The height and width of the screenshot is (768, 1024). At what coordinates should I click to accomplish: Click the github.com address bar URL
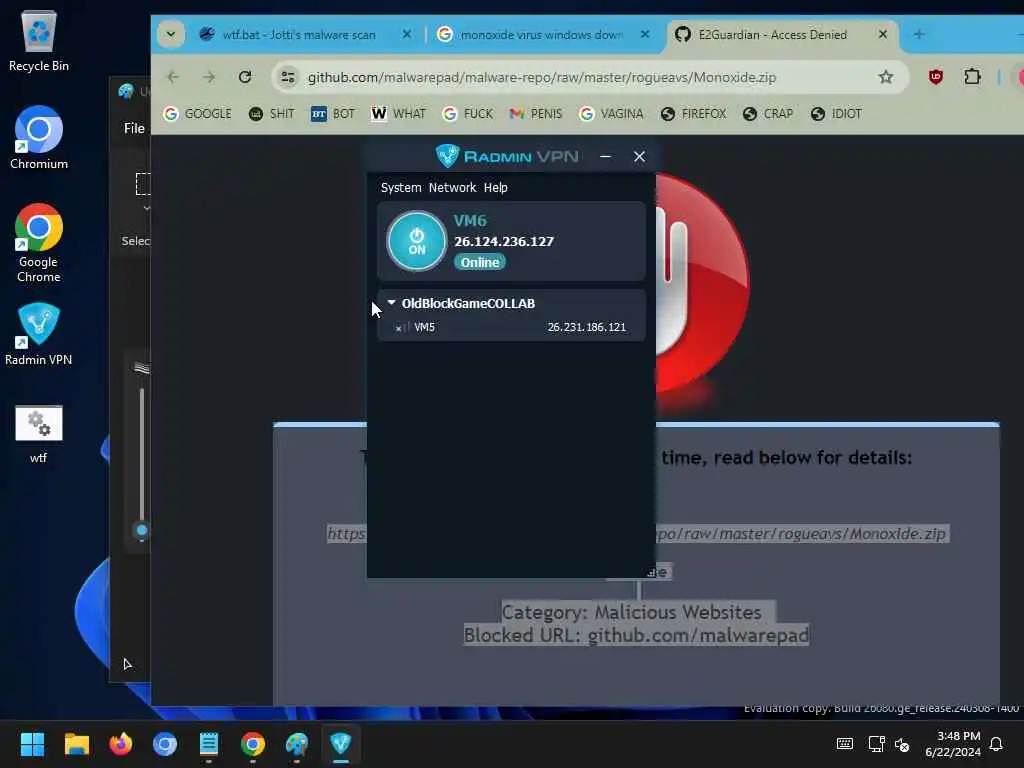coord(541,77)
